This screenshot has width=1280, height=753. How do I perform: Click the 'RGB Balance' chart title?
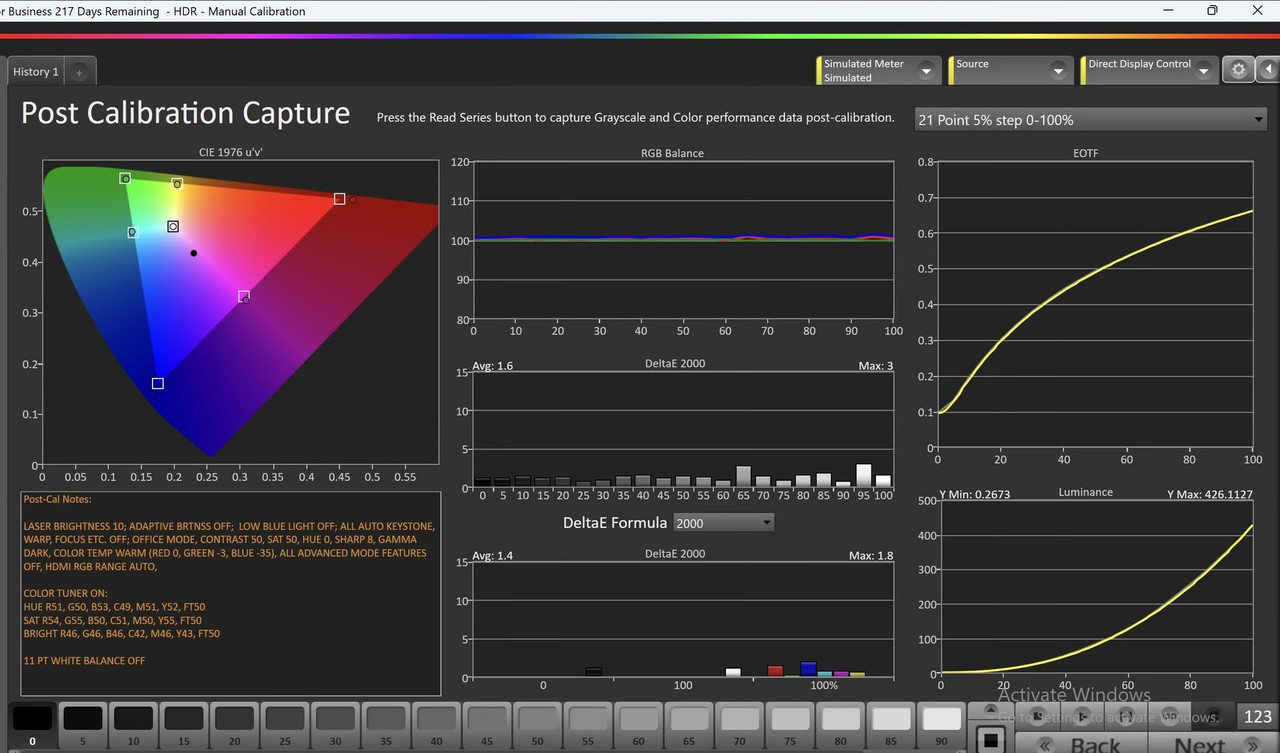click(672, 153)
